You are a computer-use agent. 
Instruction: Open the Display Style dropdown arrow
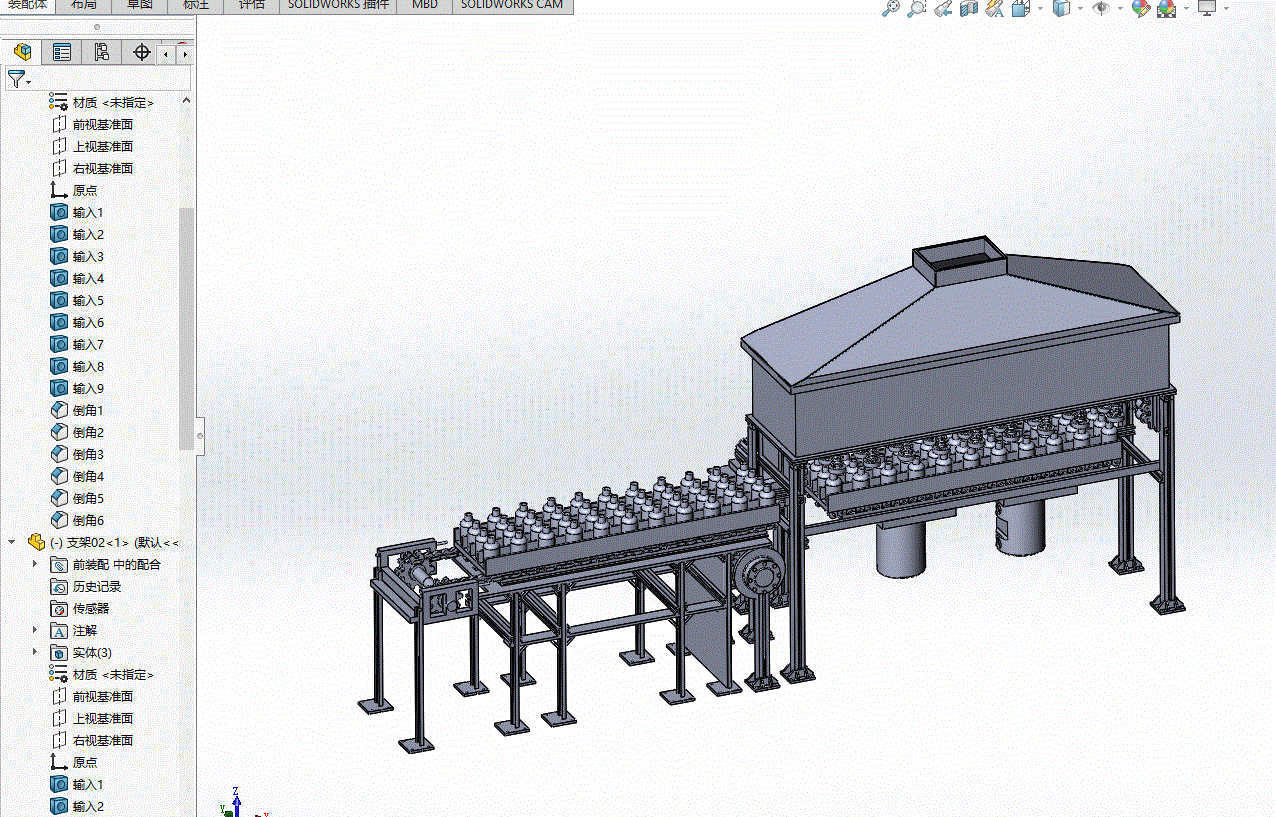[x=1081, y=8]
